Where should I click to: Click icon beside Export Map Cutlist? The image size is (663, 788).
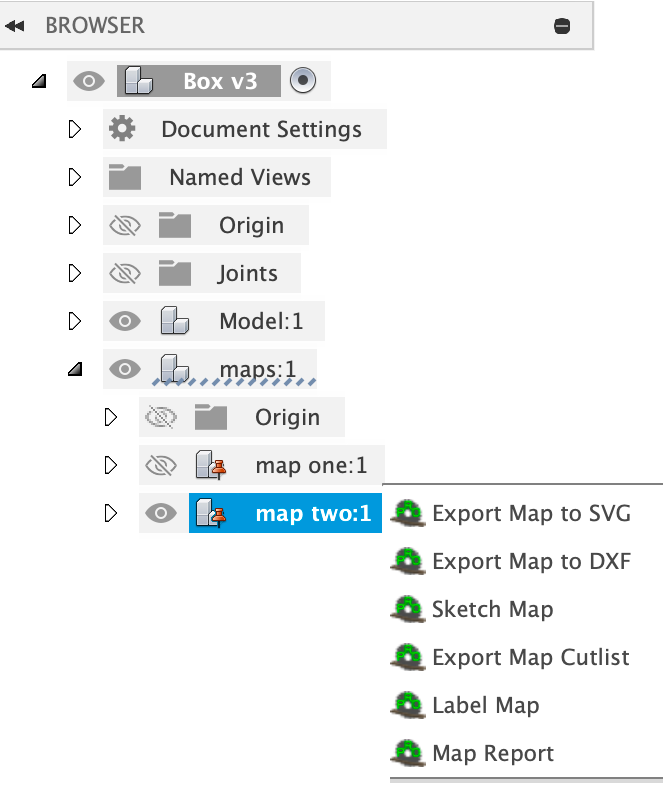pyautogui.click(x=408, y=657)
